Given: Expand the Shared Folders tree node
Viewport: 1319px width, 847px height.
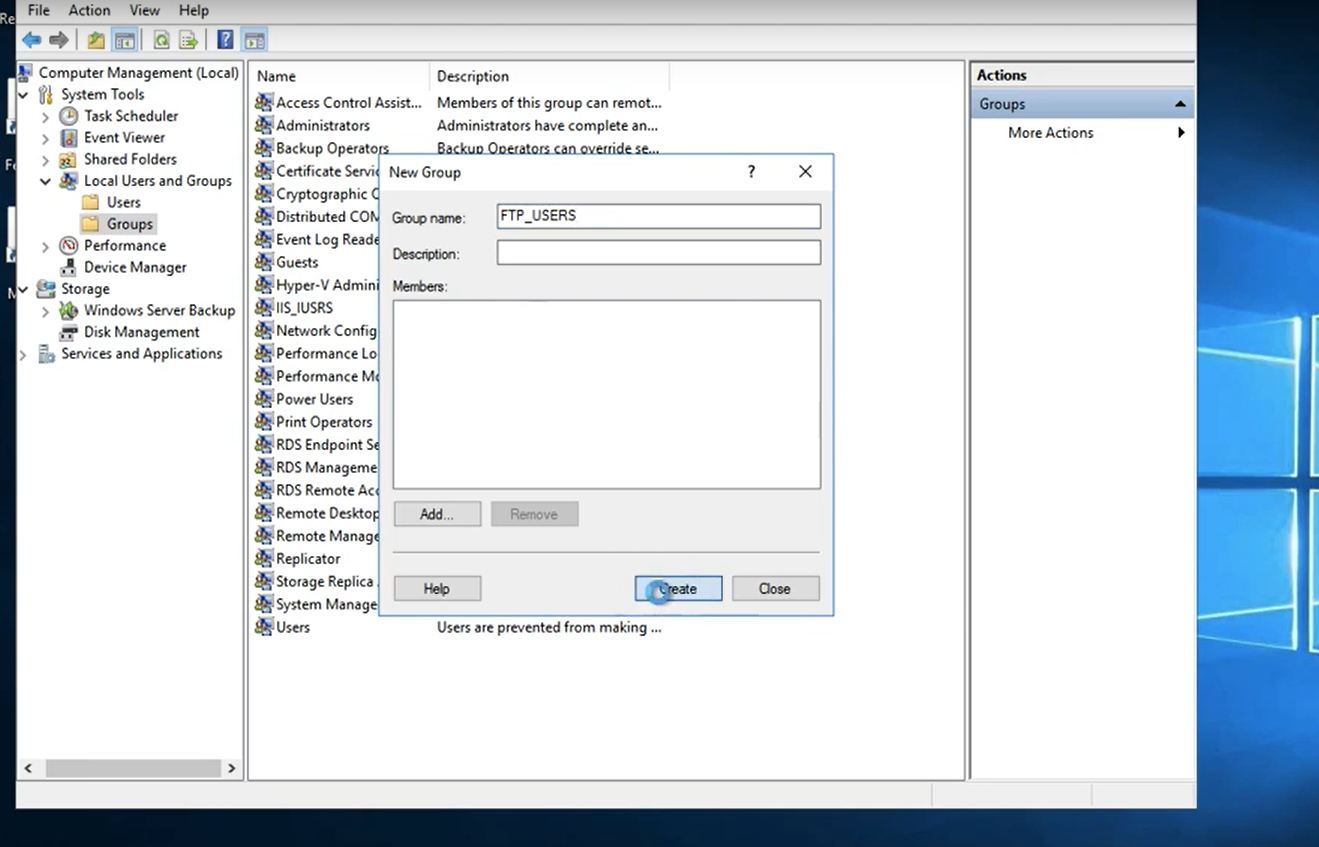Looking at the screenshot, I should pyautogui.click(x=45, y=160).
